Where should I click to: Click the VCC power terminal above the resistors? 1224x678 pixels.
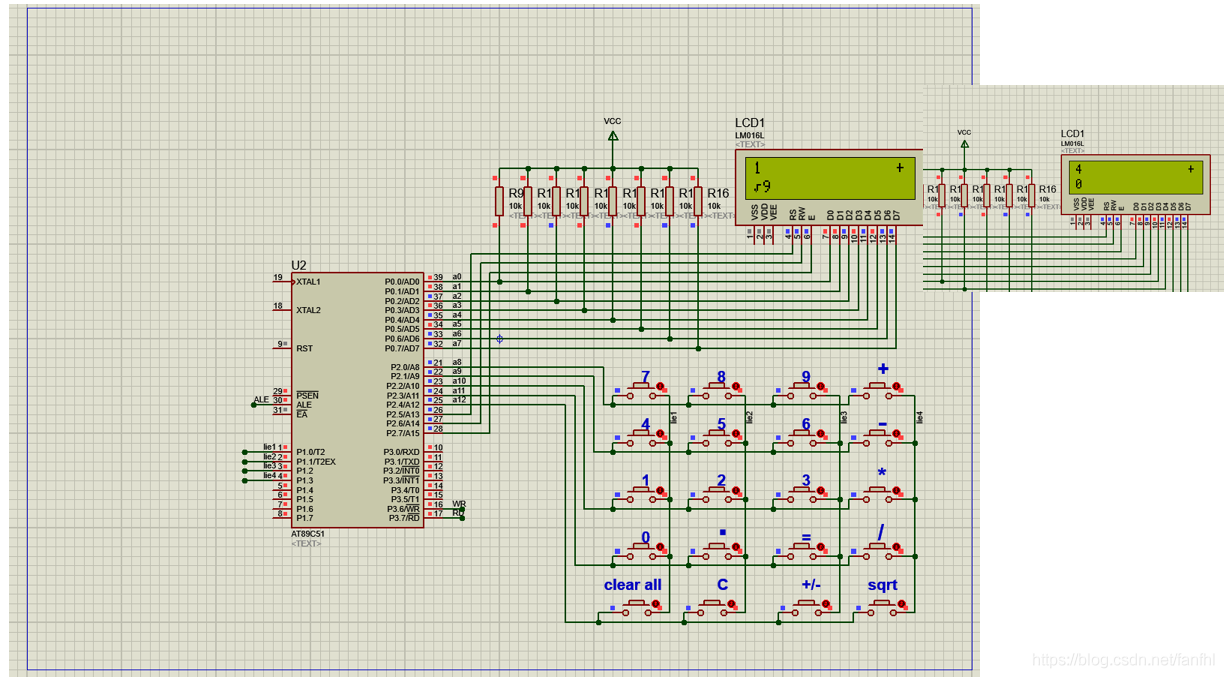(613, 135)
